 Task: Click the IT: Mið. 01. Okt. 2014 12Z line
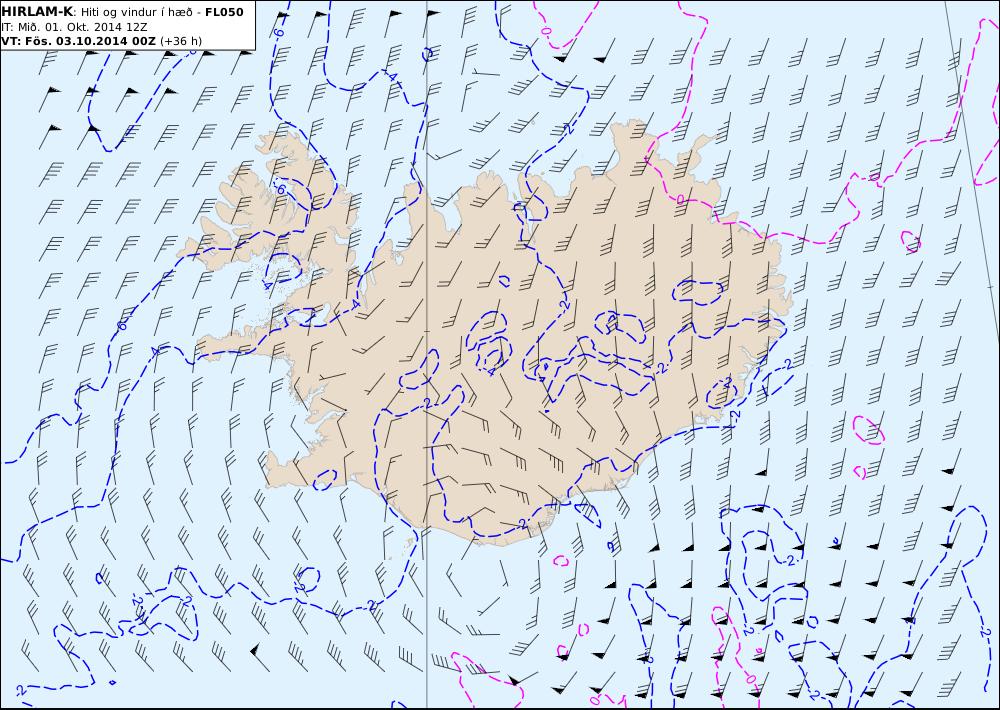[x=74, y=27]
